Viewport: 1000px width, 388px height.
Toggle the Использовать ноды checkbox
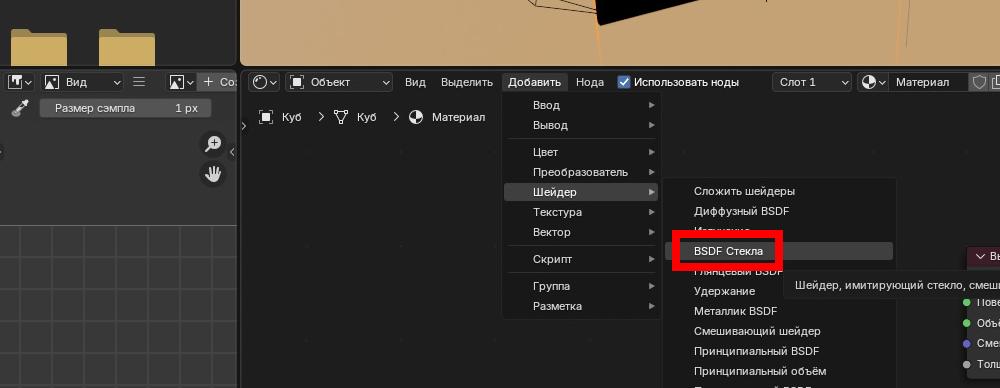[x=624, y=82]
